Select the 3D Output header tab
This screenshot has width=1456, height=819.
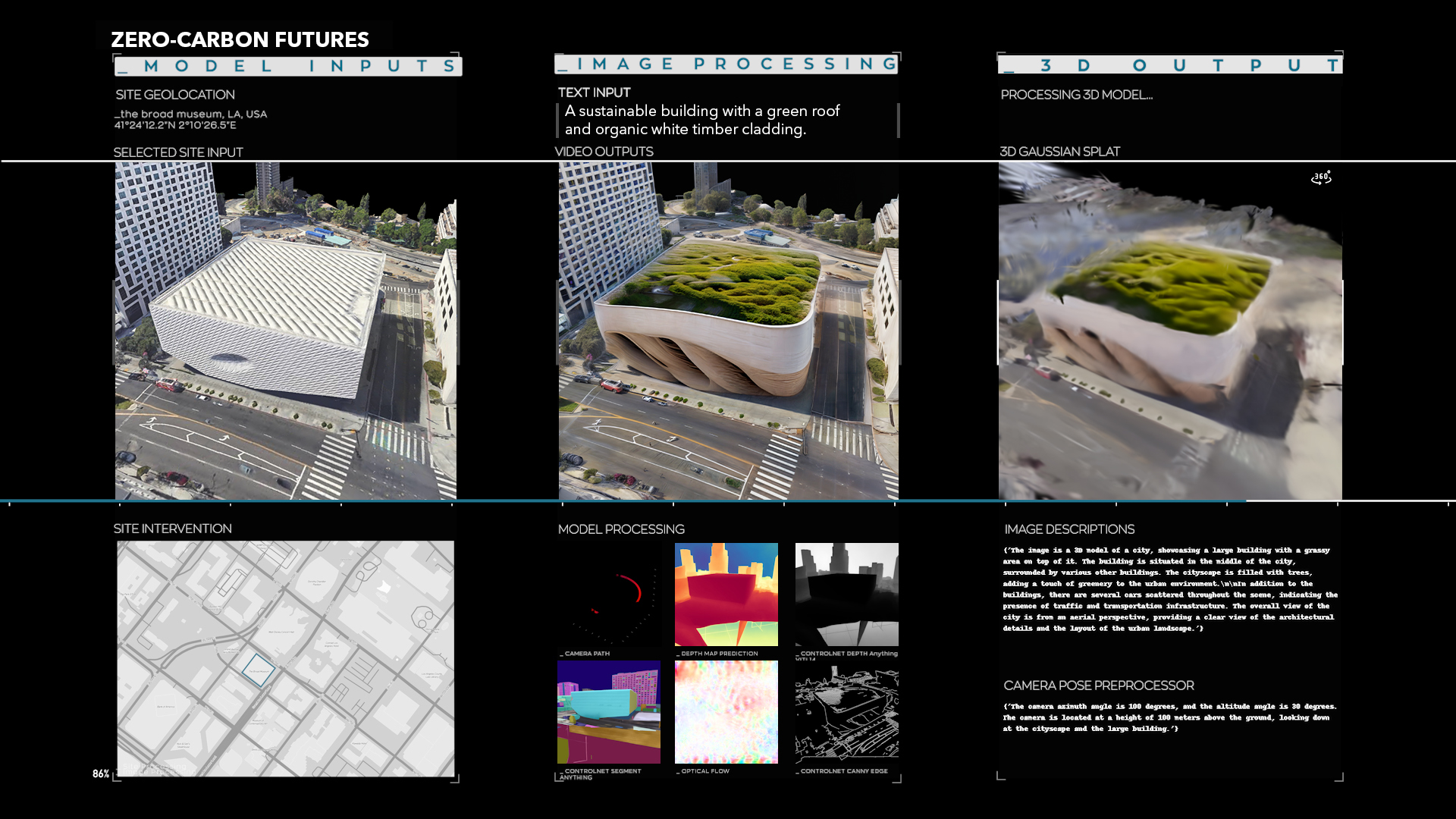tap(1169, 65)
